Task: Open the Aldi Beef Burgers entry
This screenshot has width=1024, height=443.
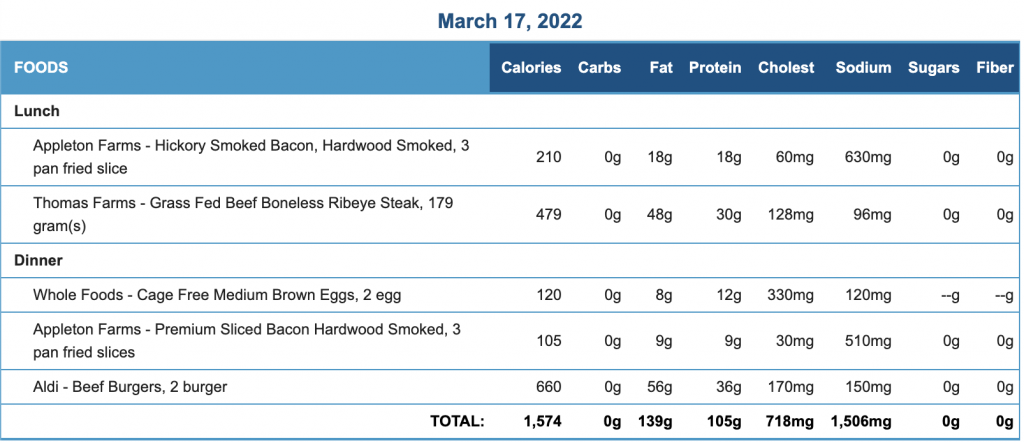Action: coord(131,387)
